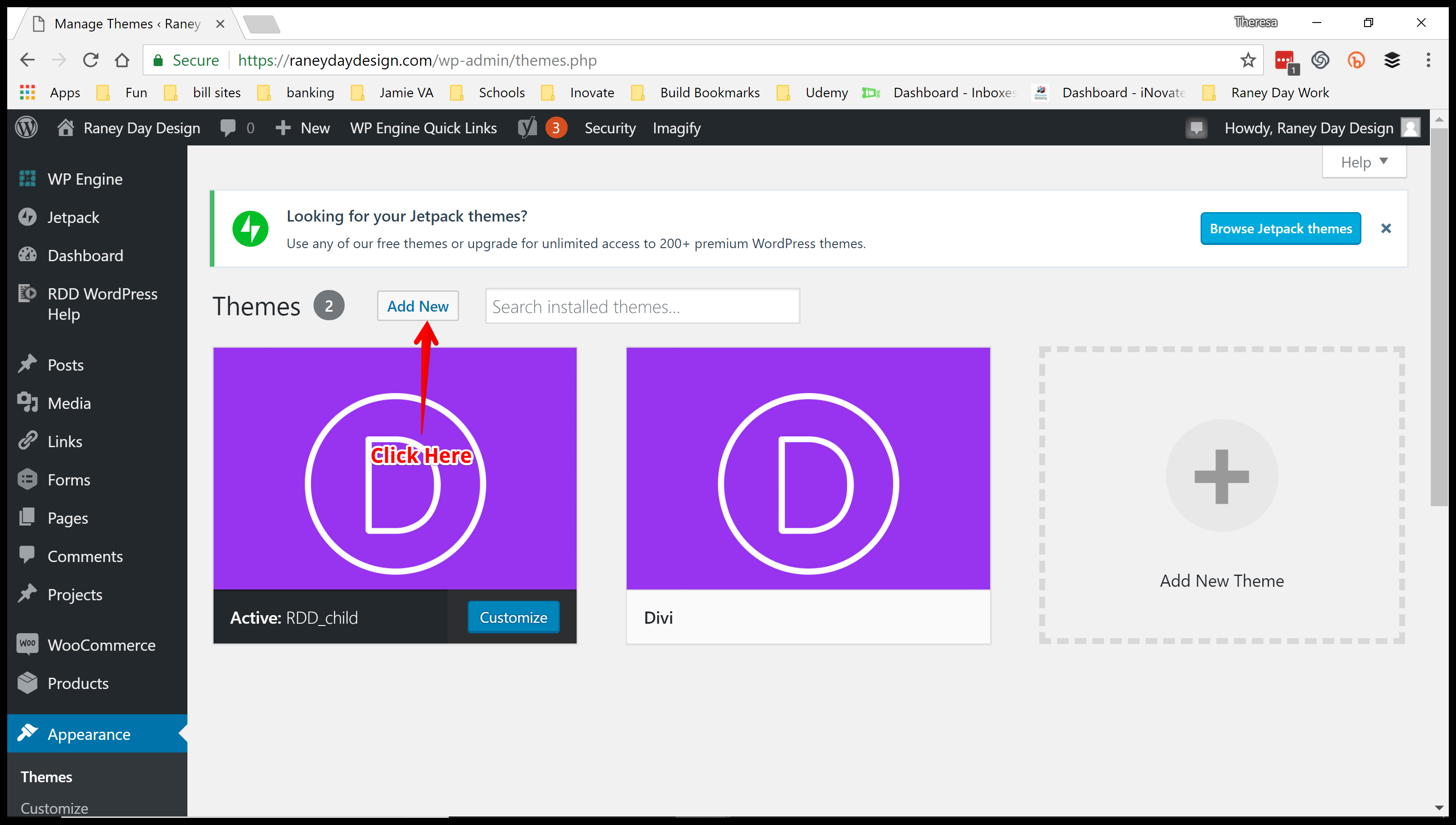Open the notifications icon beside Howdy
1456x825 pixels.
pyautogui.click(x=1196, y=128)
